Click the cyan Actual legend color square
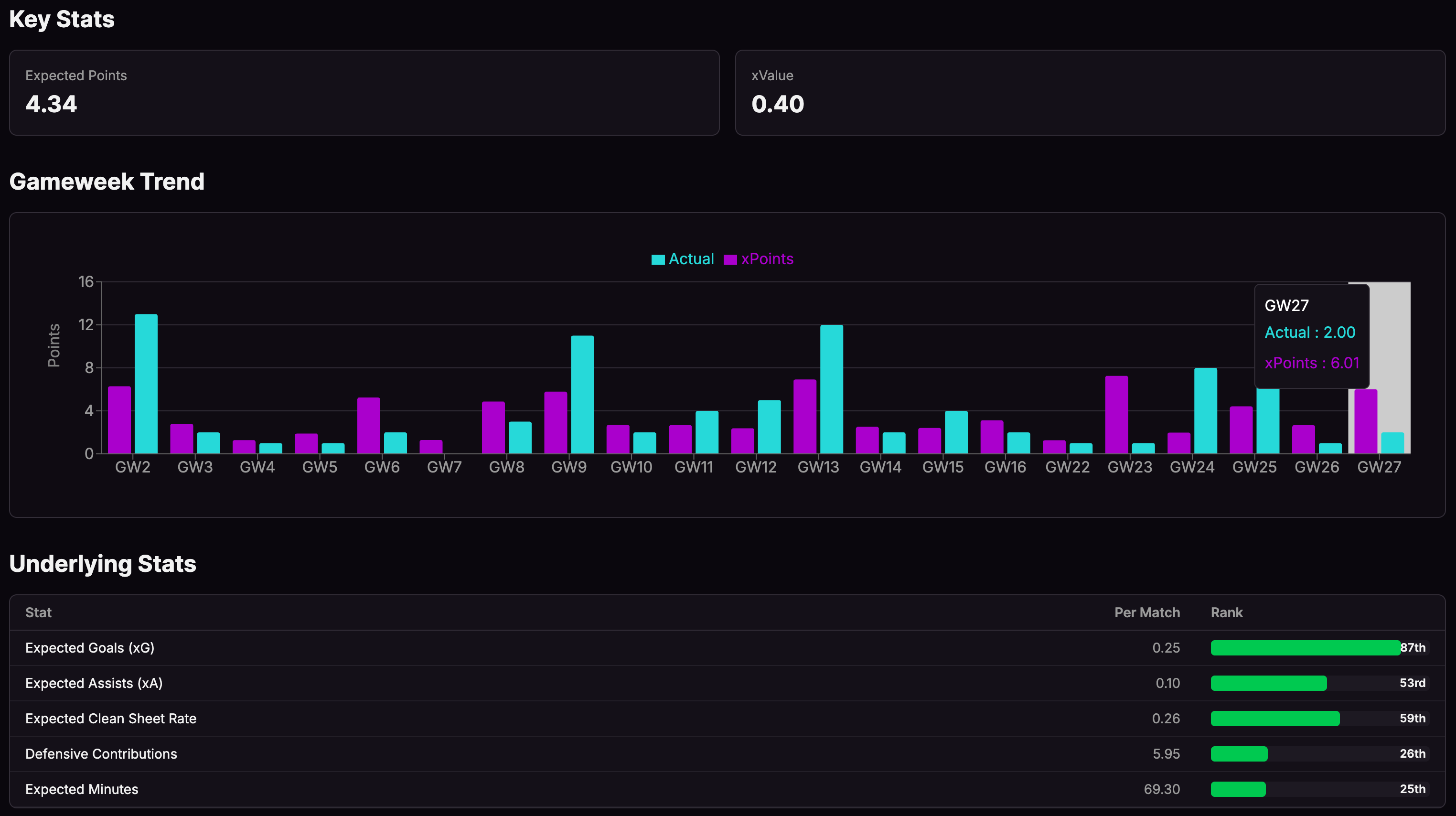 click(657, 259)
